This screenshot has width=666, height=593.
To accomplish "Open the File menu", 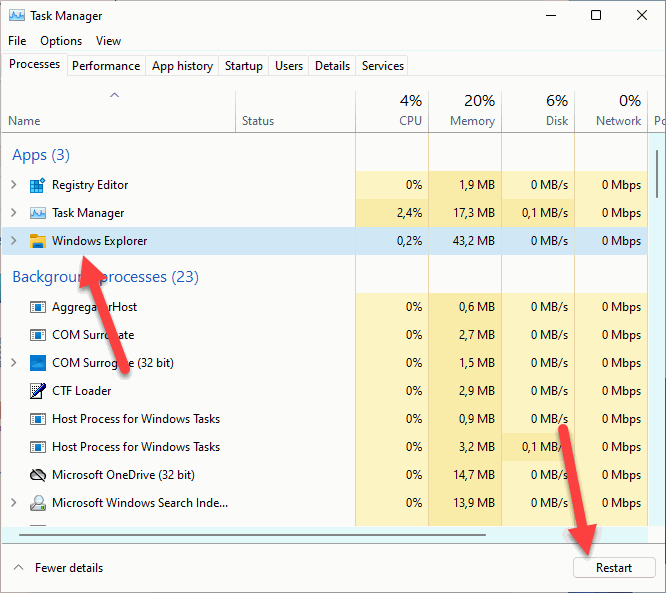I will (17, 41).
